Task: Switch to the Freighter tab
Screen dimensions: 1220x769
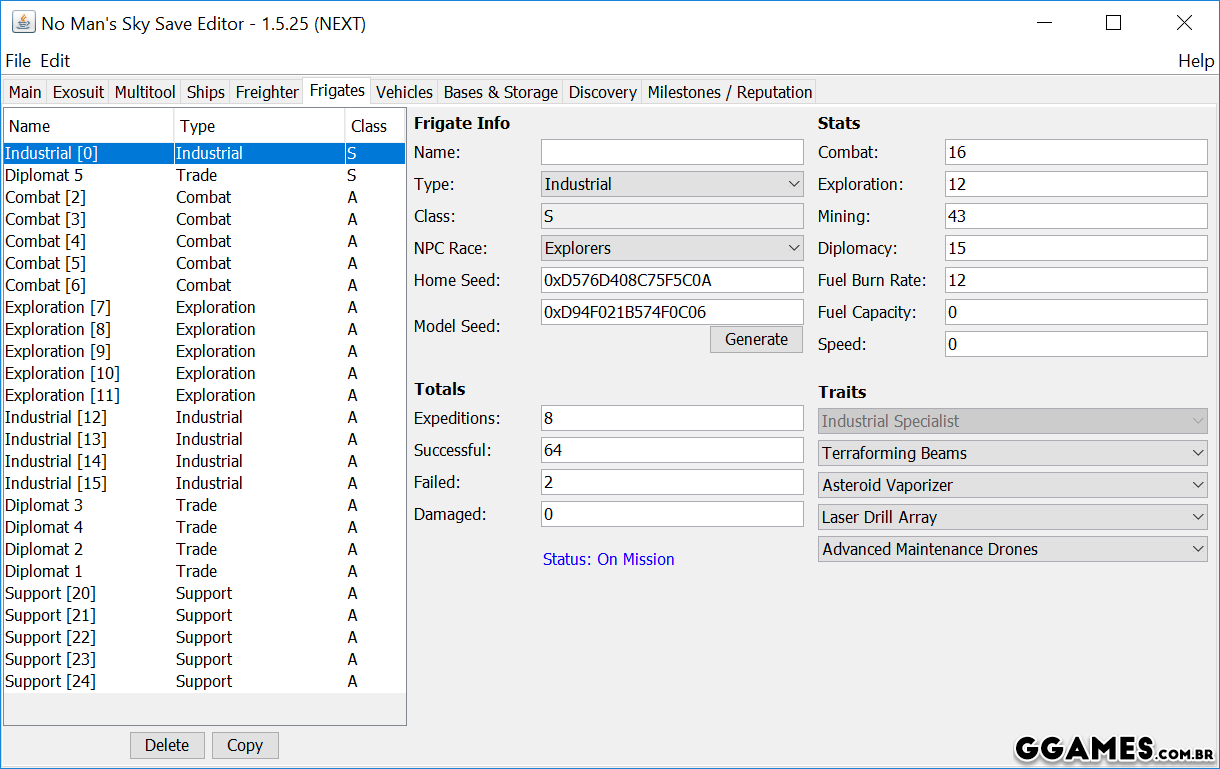Action: coord(267,92)
